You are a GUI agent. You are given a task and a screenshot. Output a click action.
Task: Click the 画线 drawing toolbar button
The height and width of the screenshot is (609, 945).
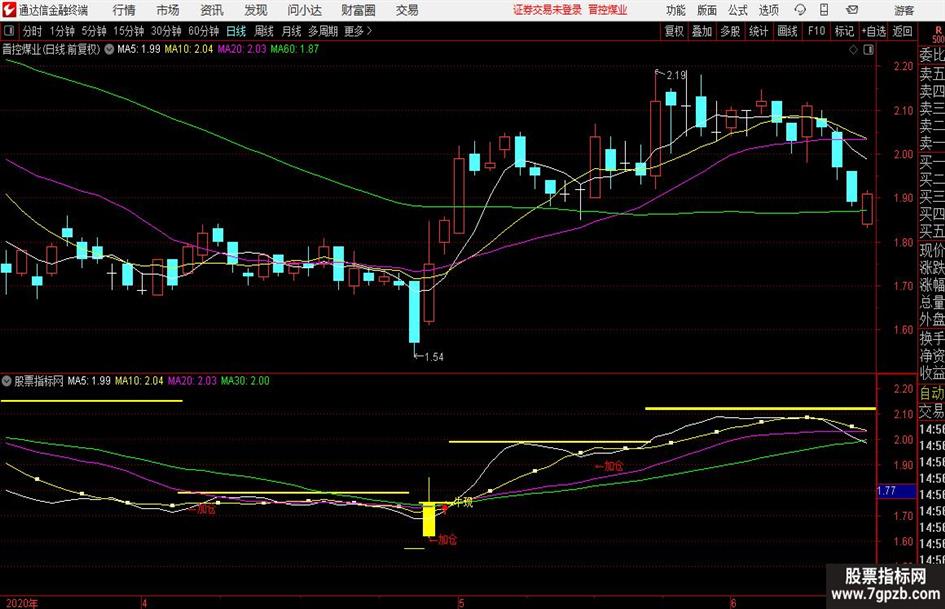(787, 31)
